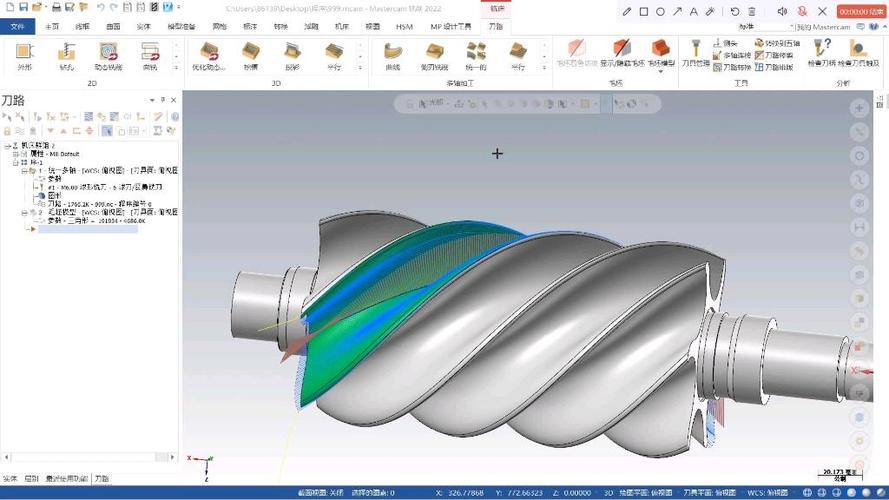Screen dimensions: 889x500
Task: Open the 毛坯模型 dropdown arrow
Action: 660,71
